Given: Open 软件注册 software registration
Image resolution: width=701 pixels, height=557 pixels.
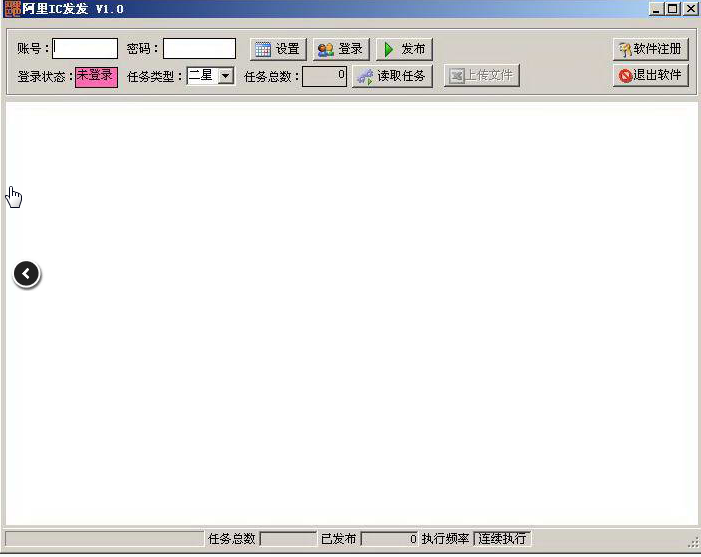Looking at the screenshot, I should click(x=650, y=49).
